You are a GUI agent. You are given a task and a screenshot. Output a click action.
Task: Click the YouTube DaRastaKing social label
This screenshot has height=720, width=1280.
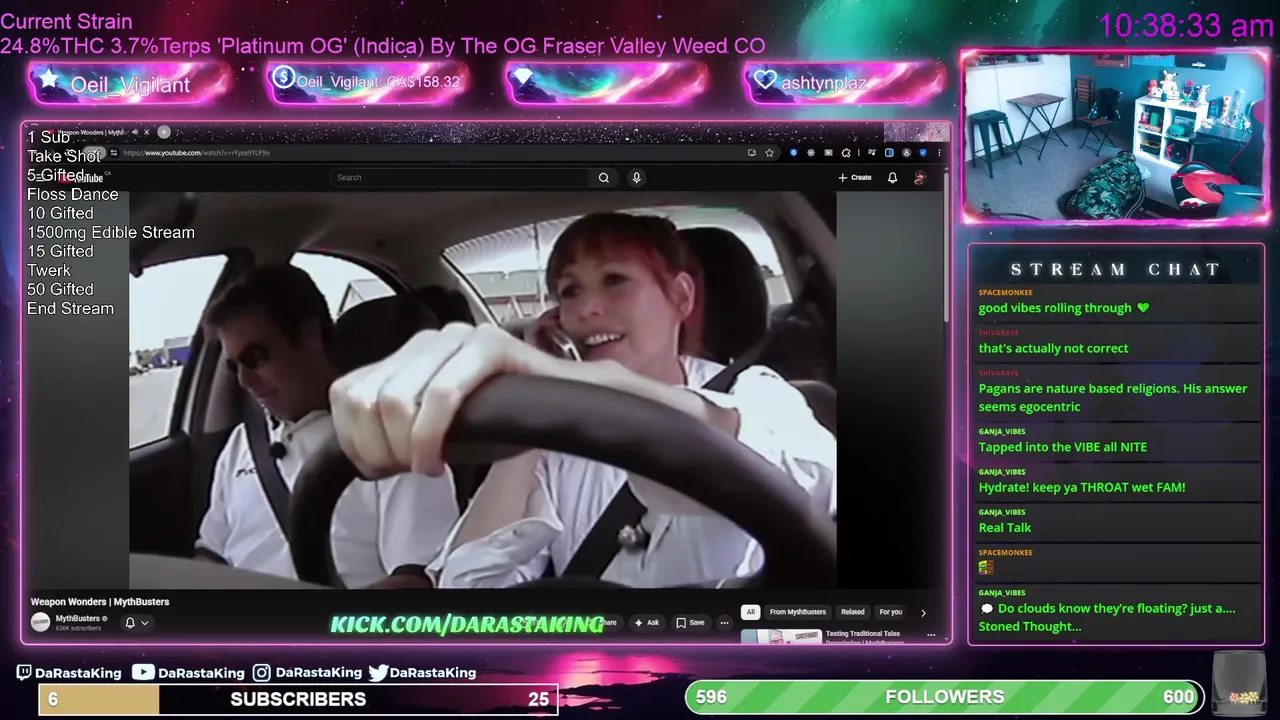(x=189, y=673)
